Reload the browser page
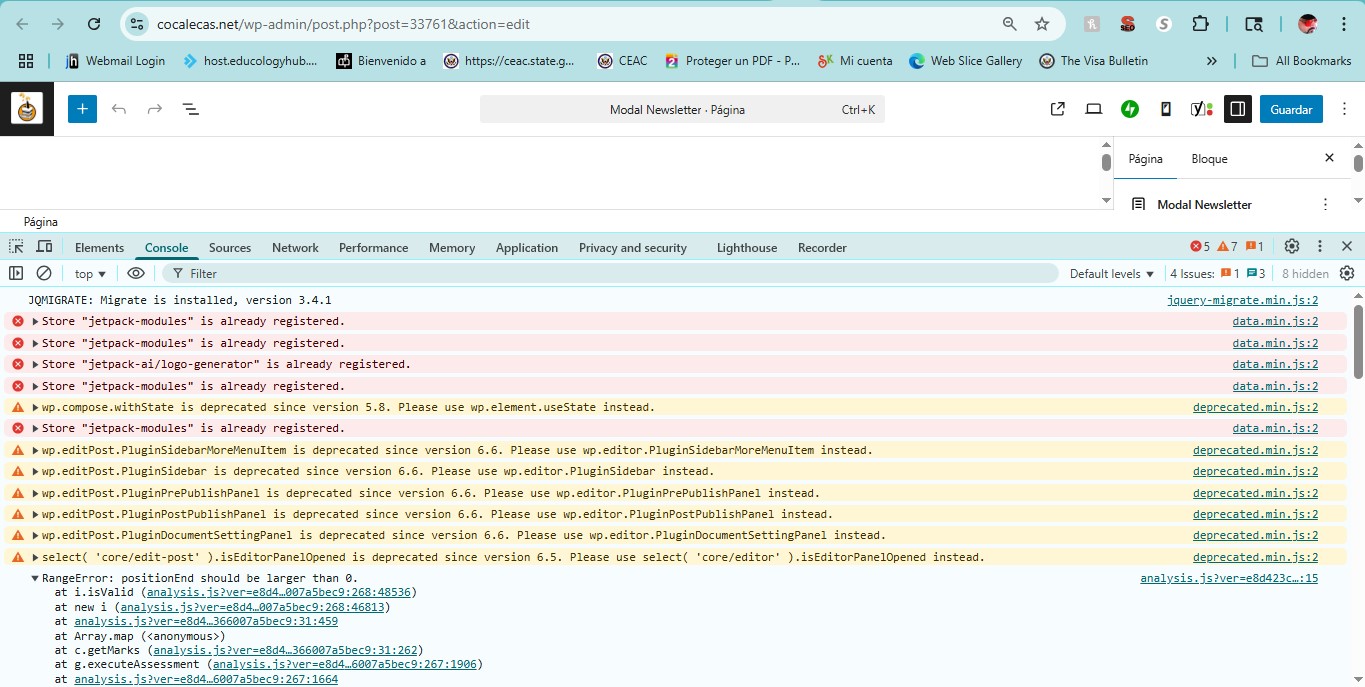 (x=93, y=24)
